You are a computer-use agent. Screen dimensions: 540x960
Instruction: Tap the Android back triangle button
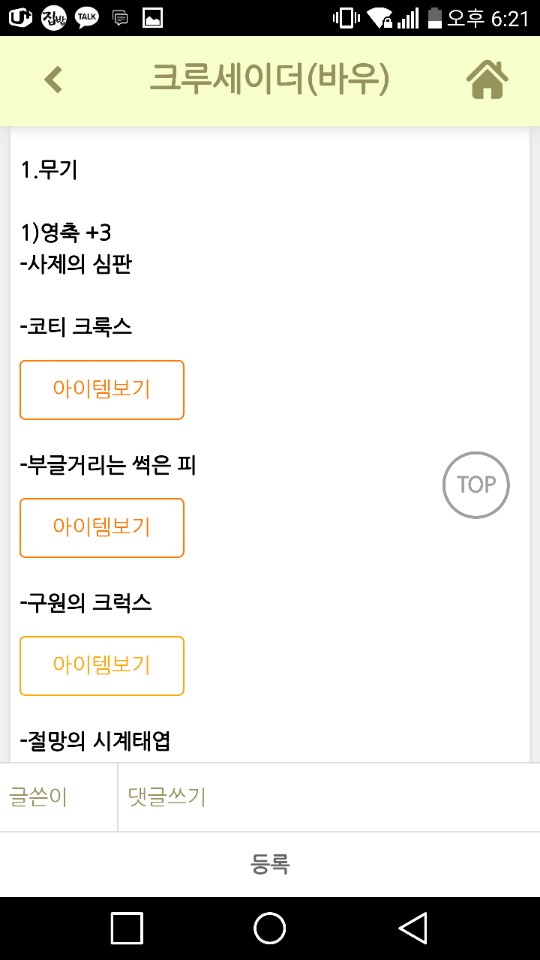(x=413, y=928)
